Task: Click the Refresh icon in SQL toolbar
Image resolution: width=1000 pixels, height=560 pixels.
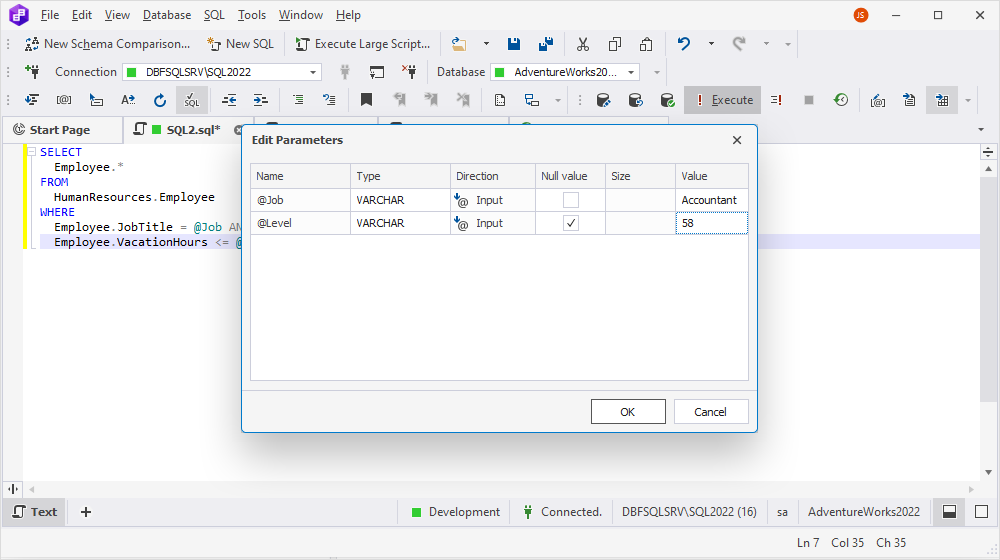Action: [159, 100]
